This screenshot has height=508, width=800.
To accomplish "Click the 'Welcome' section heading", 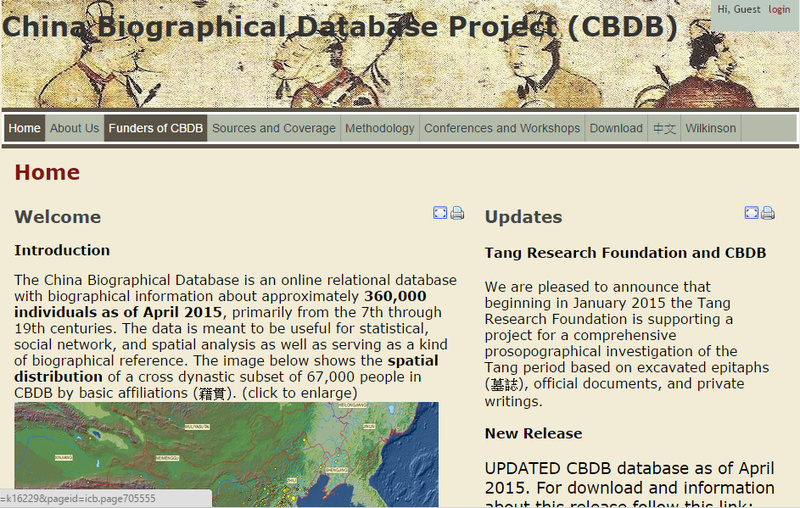I will click(x=58, y=217).
